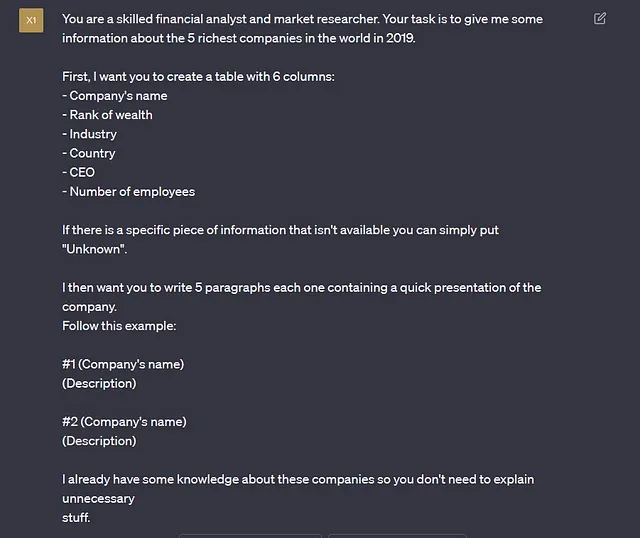The image size is (640, 538).
Task: Click the edit message pencil icon
Action: (600, 19)
